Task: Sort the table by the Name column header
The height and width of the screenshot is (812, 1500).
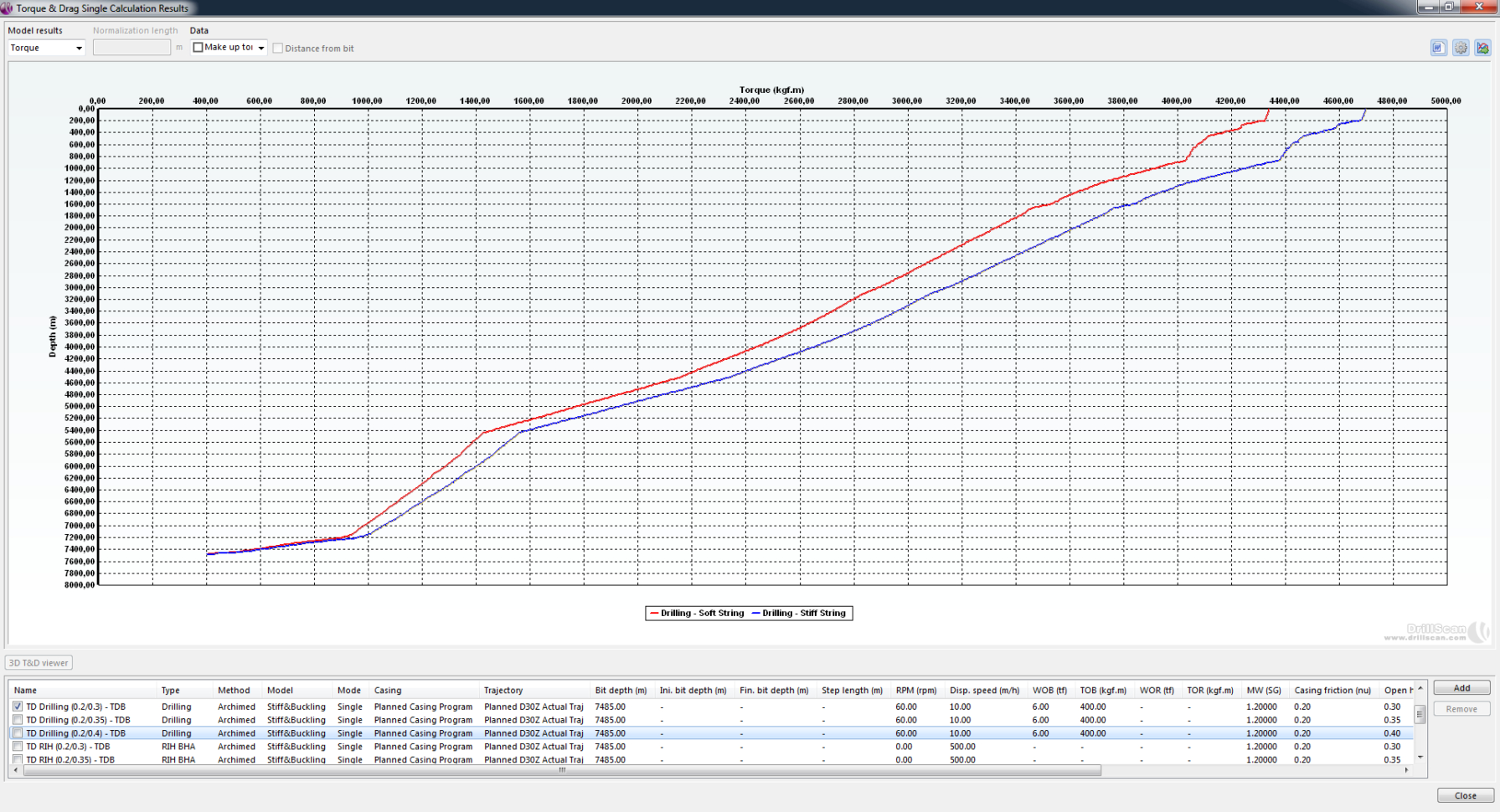Action: pyautogui.click(x=26, y=691)
